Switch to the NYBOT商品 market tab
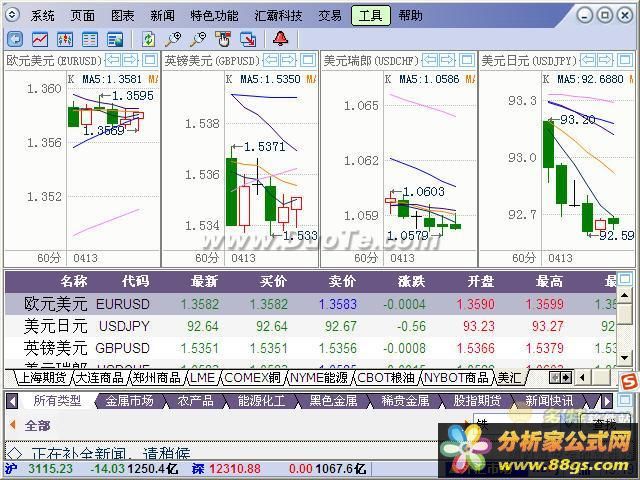This screenshot has height=480, width=640. pos(456,378)
